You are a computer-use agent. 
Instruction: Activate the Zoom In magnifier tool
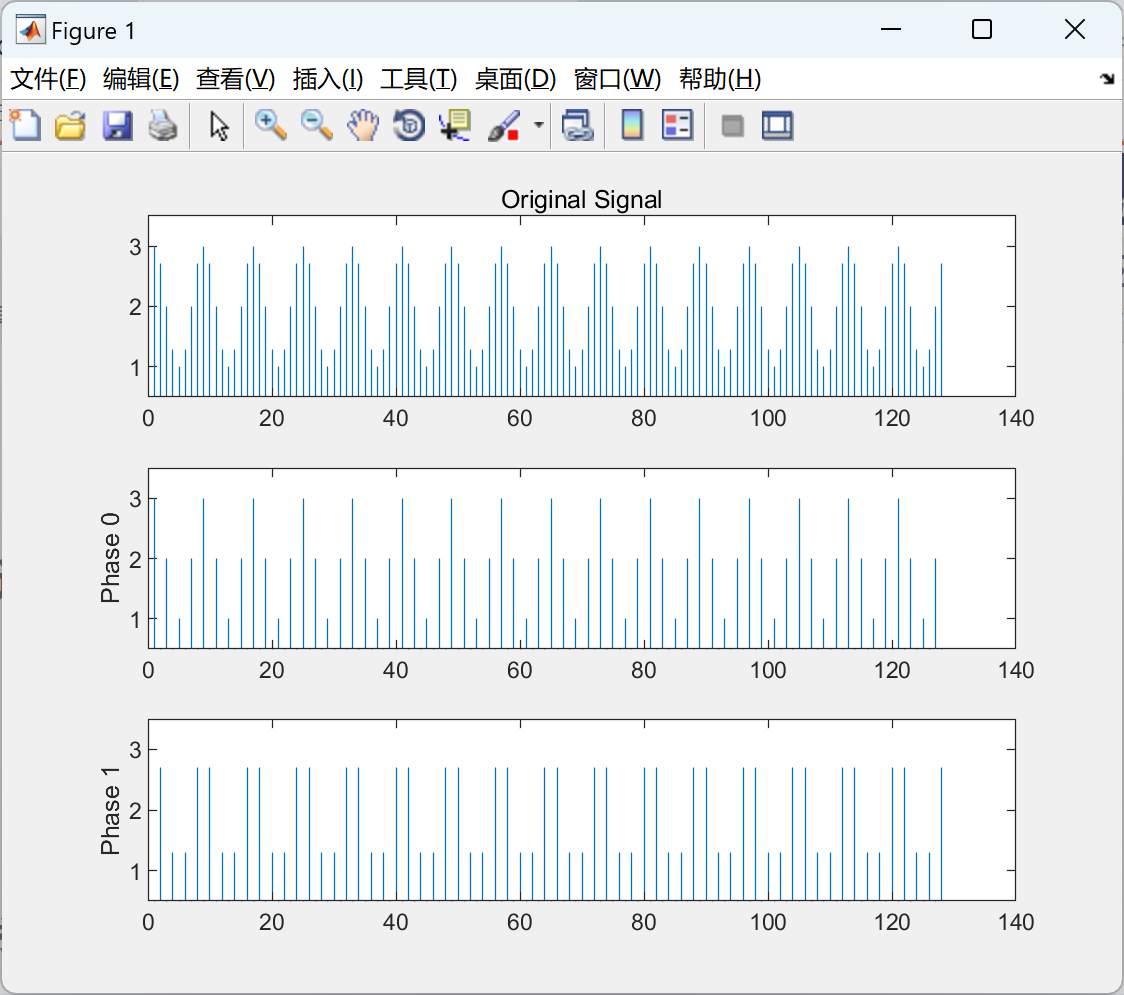click(x=271, y=125)
